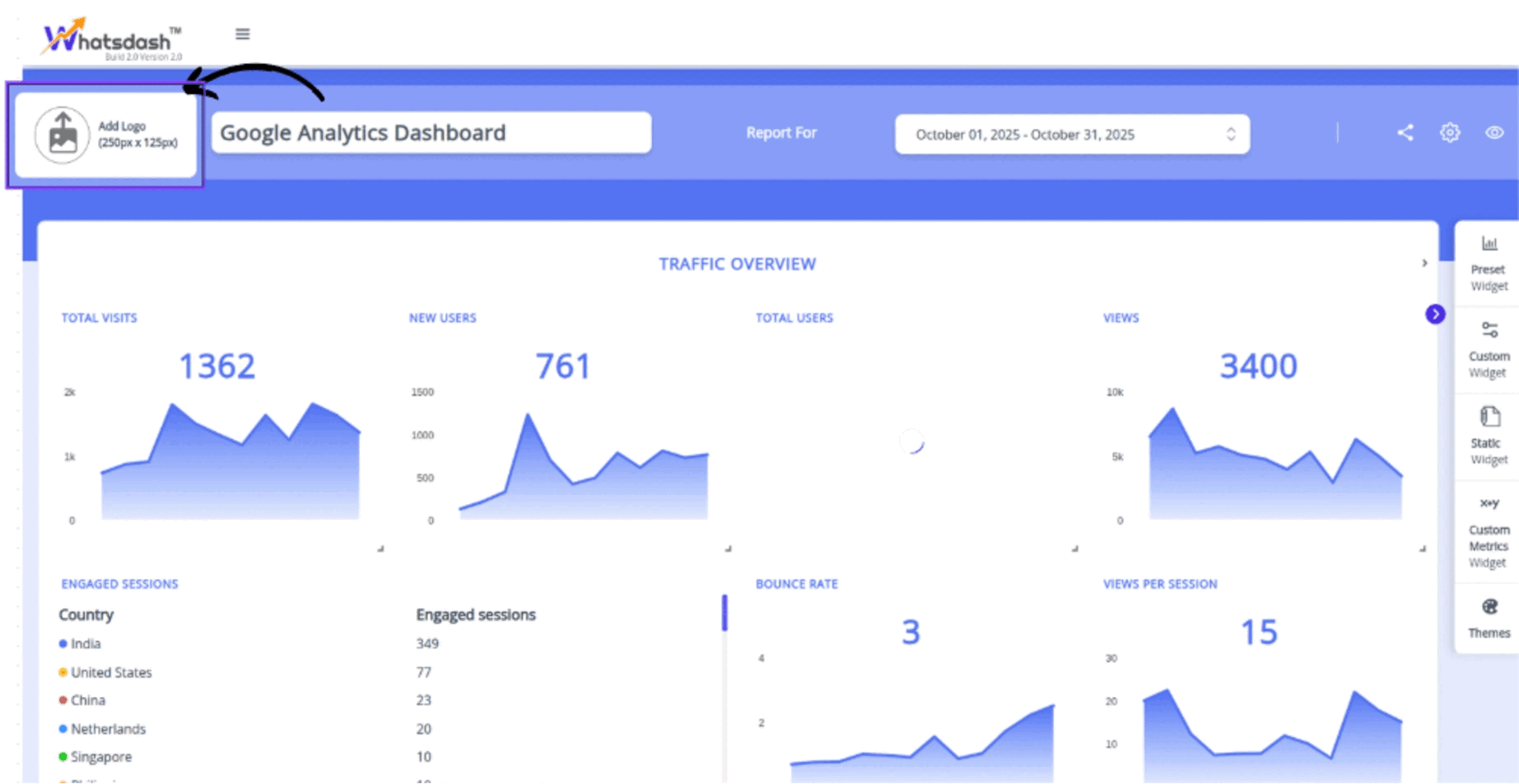Share the dashboard via share icon
Image resolution: width=1519 pixels, height=784 pixels.
[1405, 133]
